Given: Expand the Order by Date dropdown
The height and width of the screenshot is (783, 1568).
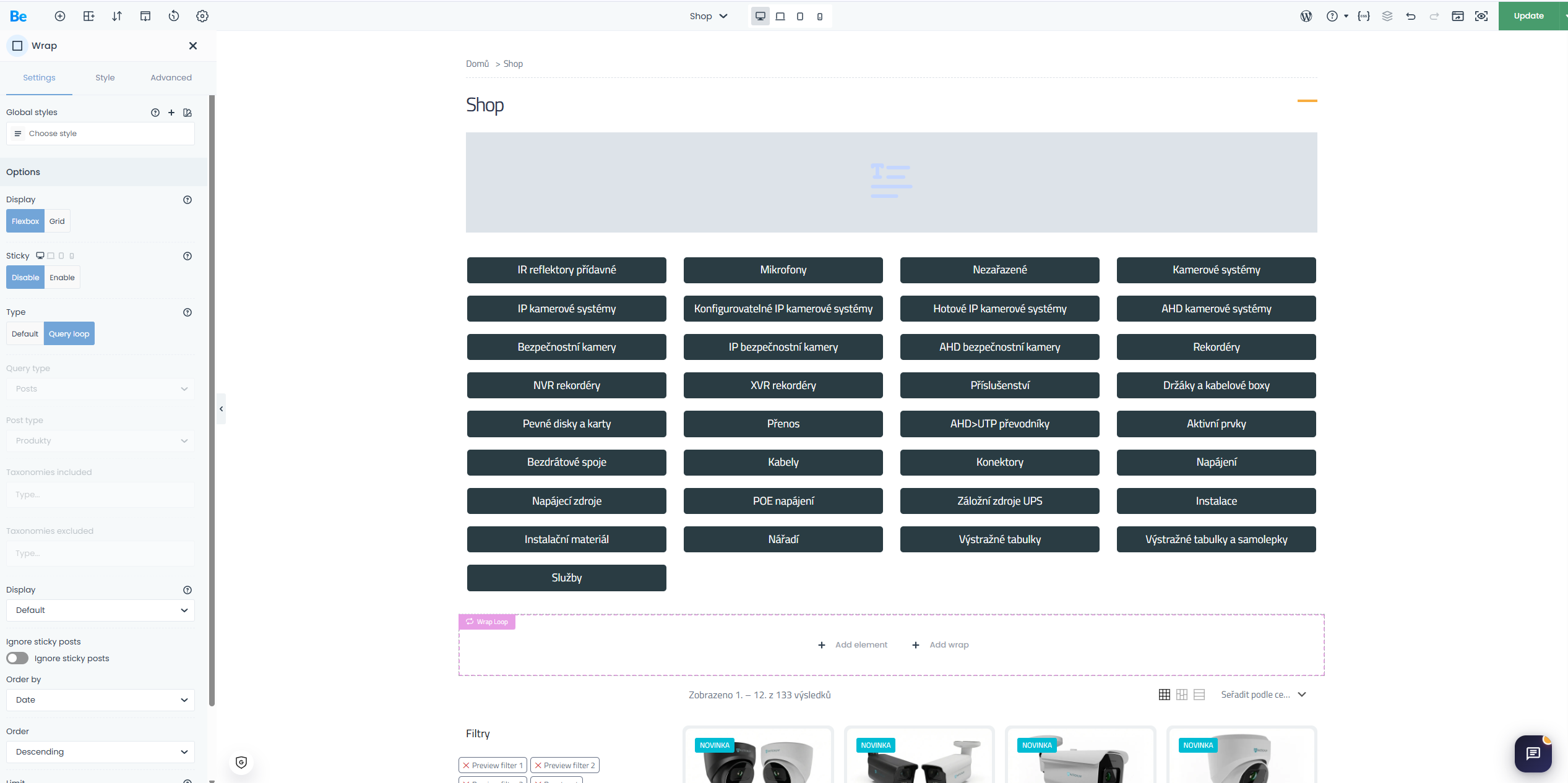Looking at the screenshot, I should pos(100,700).
